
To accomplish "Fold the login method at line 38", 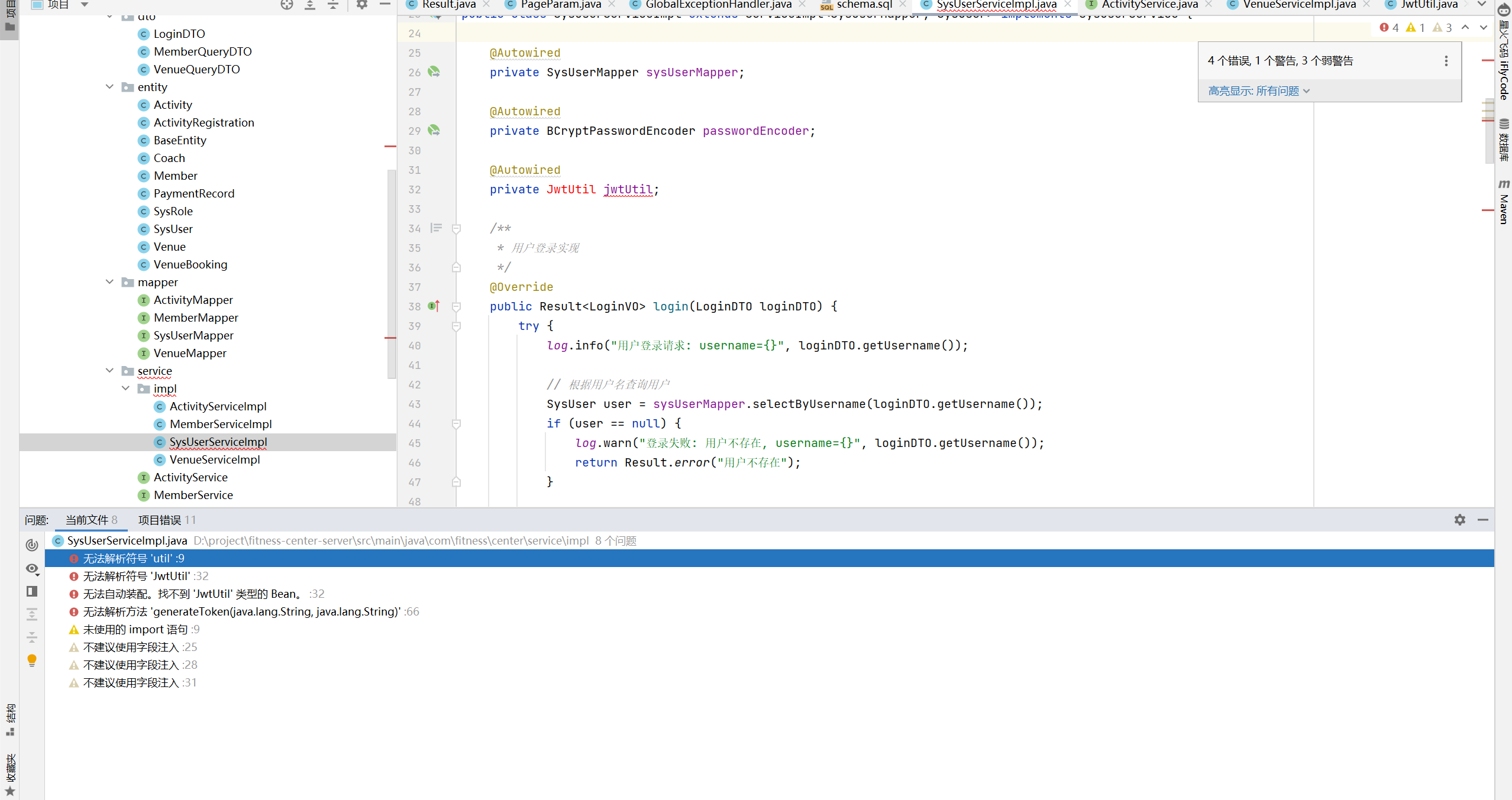I will tap(456, 306).
